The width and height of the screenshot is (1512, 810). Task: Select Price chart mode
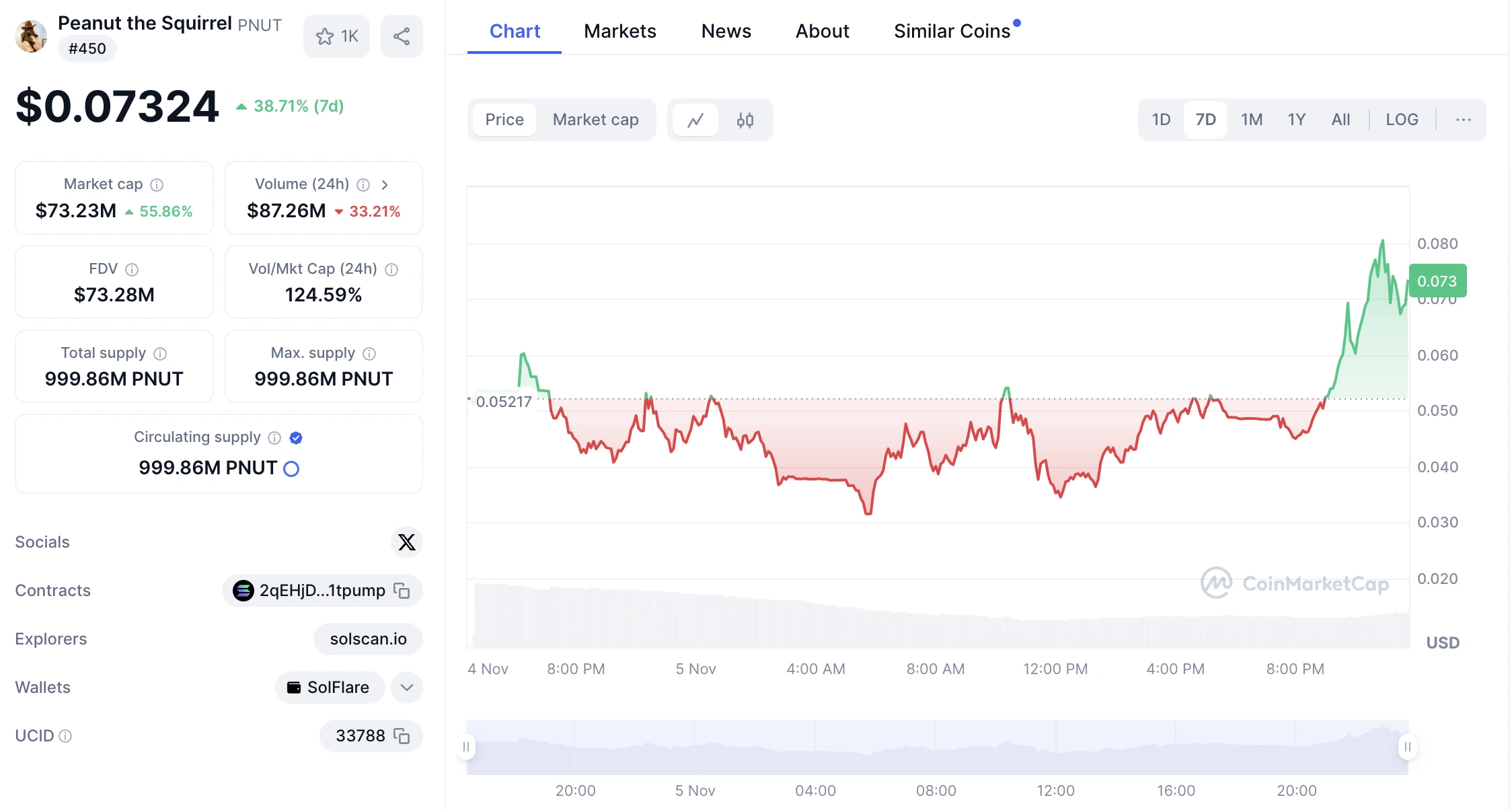(504, 120)
